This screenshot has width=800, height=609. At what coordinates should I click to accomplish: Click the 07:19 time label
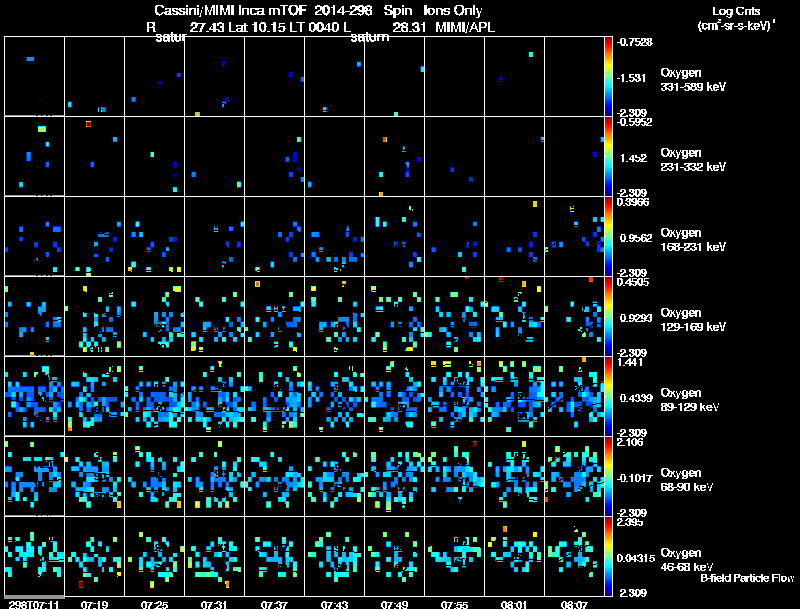click(x=95, y=604)
